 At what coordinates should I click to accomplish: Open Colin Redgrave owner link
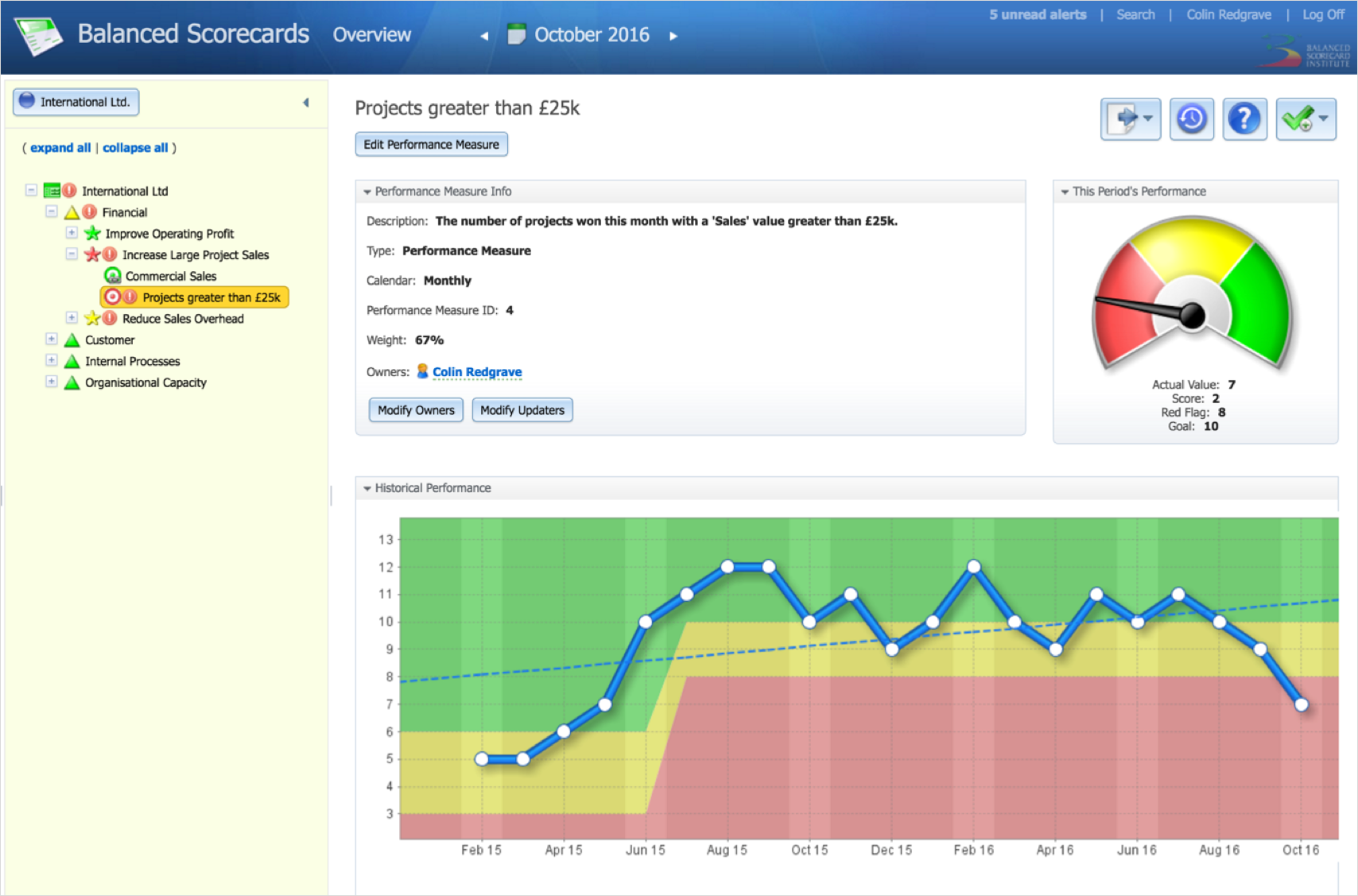pos(477,372)
